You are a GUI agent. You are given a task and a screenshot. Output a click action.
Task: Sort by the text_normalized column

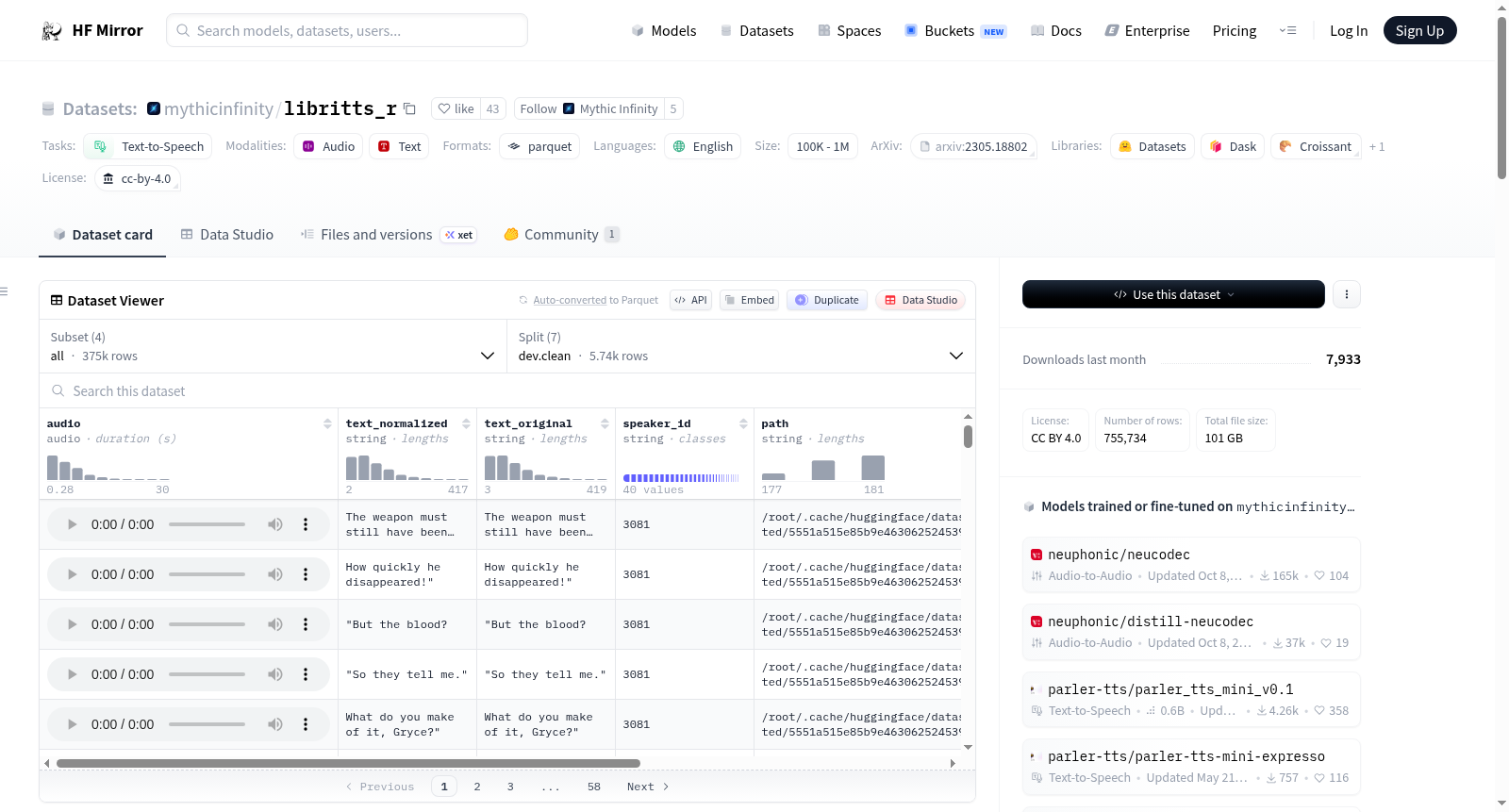point(466,423)
